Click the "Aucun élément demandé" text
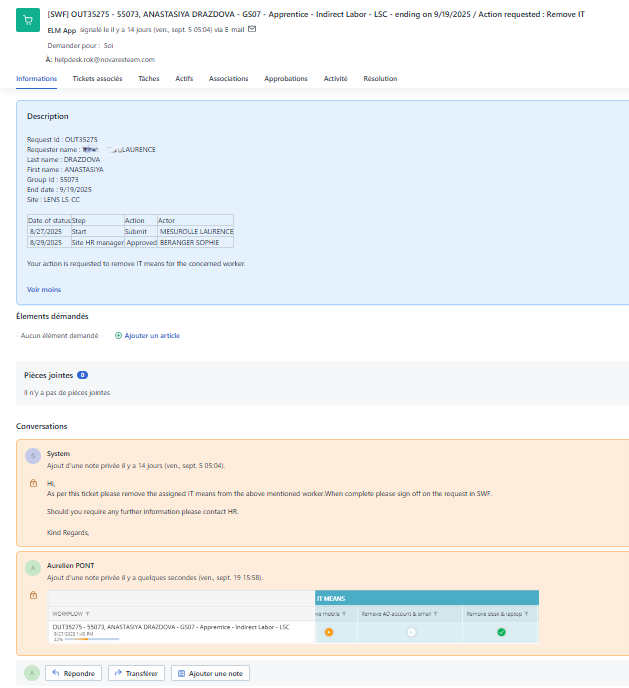Viewport: 629px width, 688px height. (60, 336)
